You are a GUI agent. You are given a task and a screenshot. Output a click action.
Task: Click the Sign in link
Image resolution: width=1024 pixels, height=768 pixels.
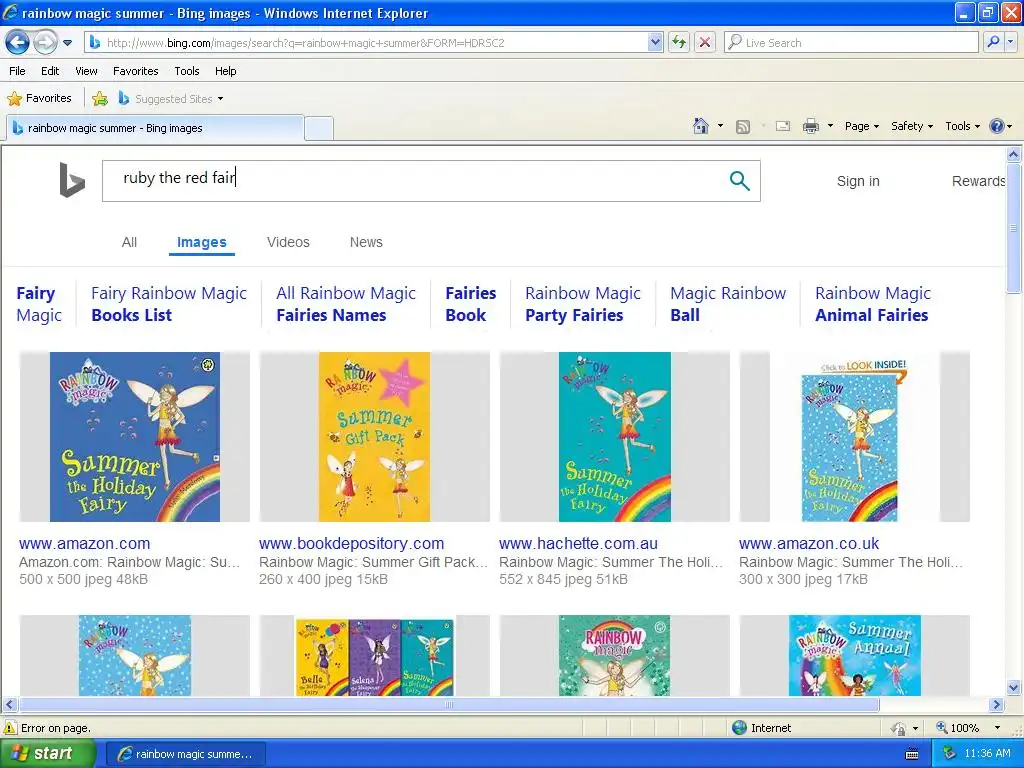[x=858, y=181]
